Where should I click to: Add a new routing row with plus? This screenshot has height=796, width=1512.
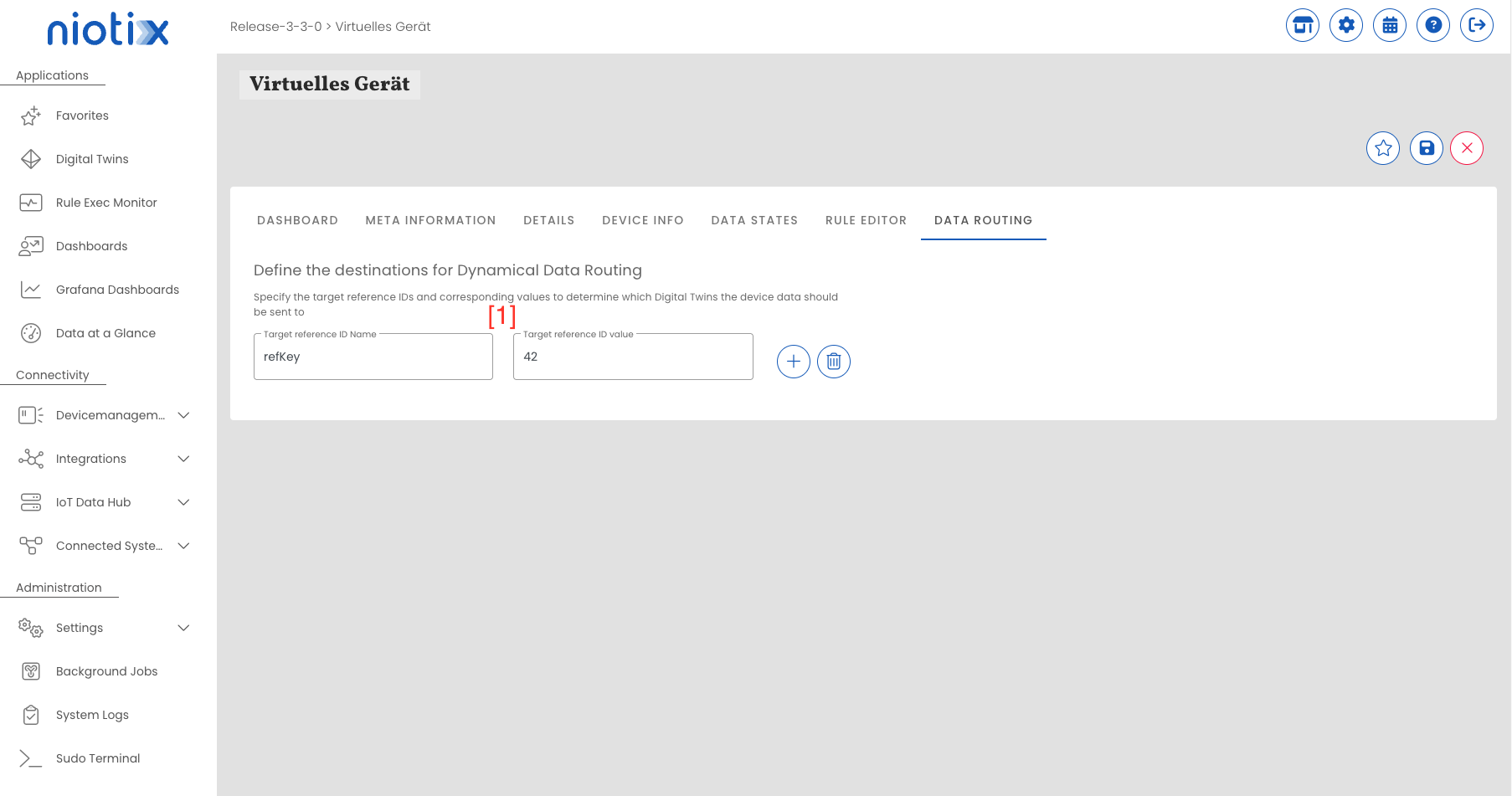coord(794,362)
